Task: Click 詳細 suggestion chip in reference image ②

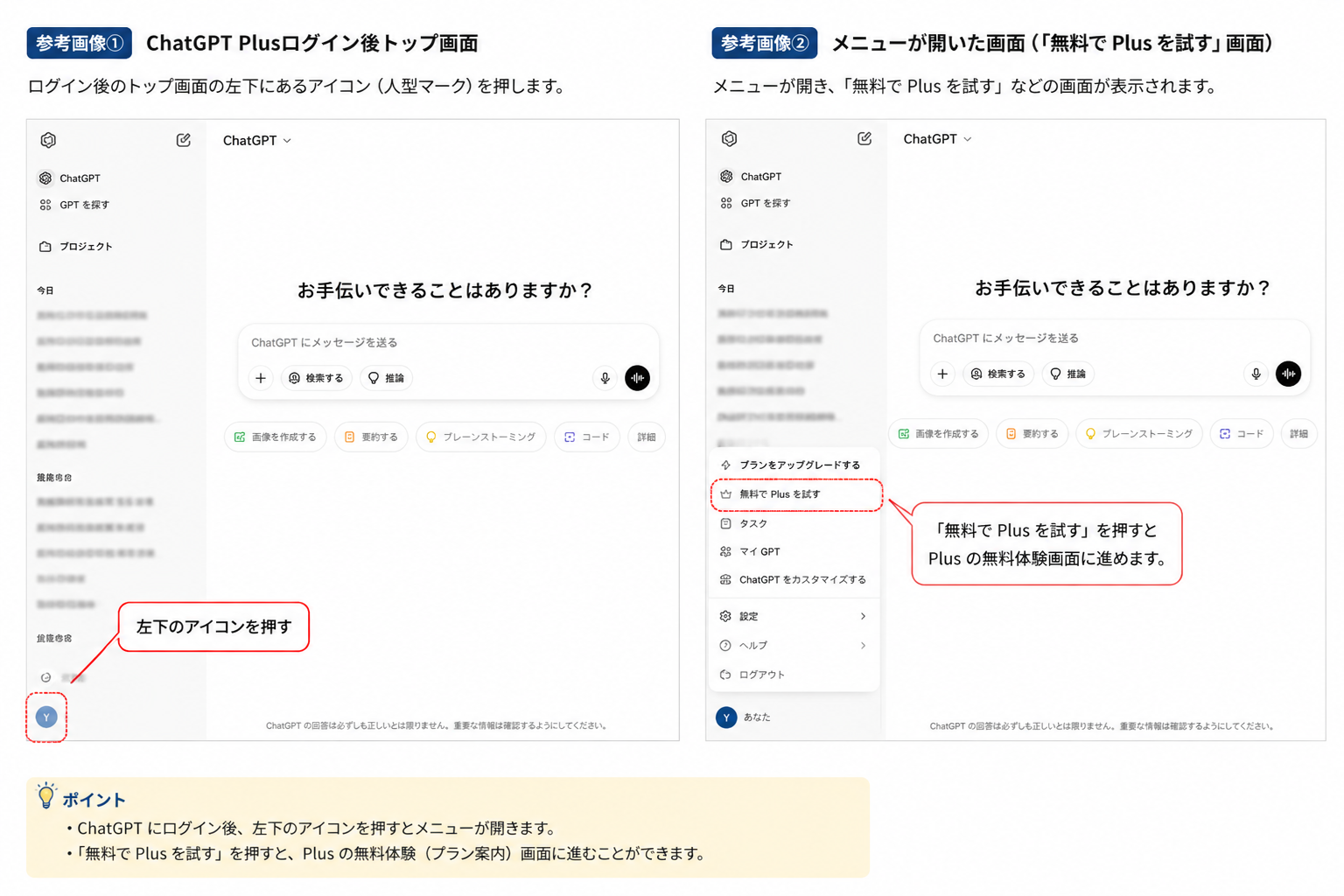Action: [1299, 433]
